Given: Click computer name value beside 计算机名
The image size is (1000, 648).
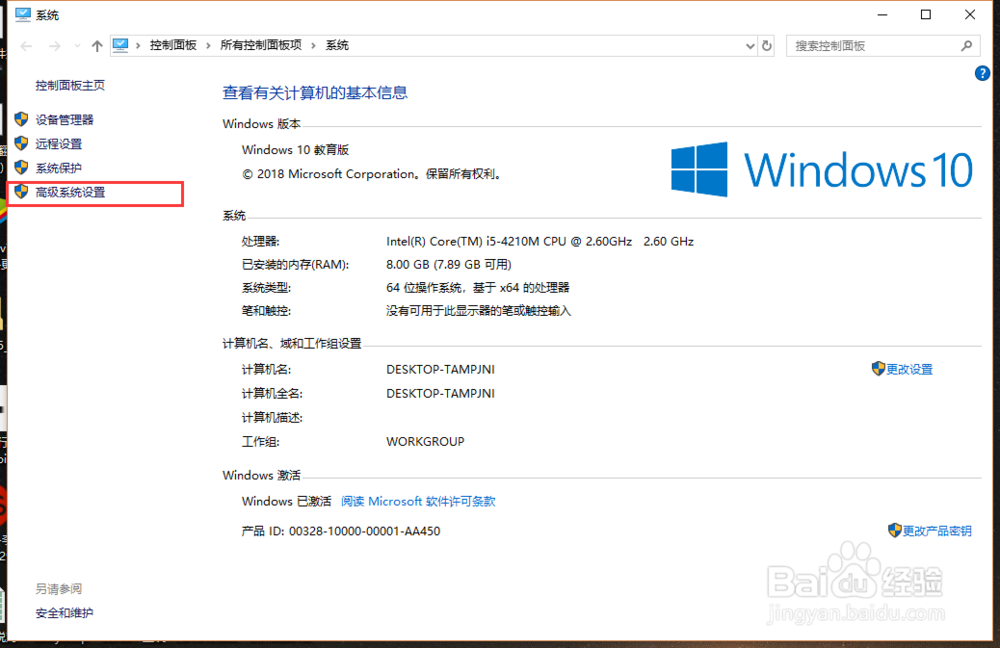Looking at the screenshot, I should (x=440, y=370).
